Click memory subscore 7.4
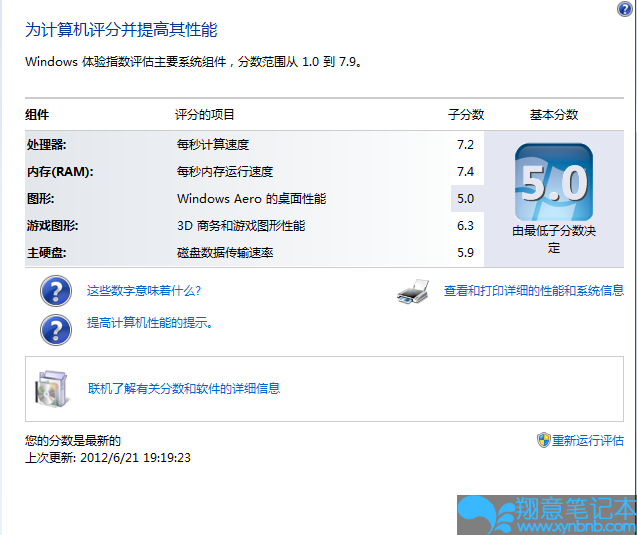 tap(466, 172)
